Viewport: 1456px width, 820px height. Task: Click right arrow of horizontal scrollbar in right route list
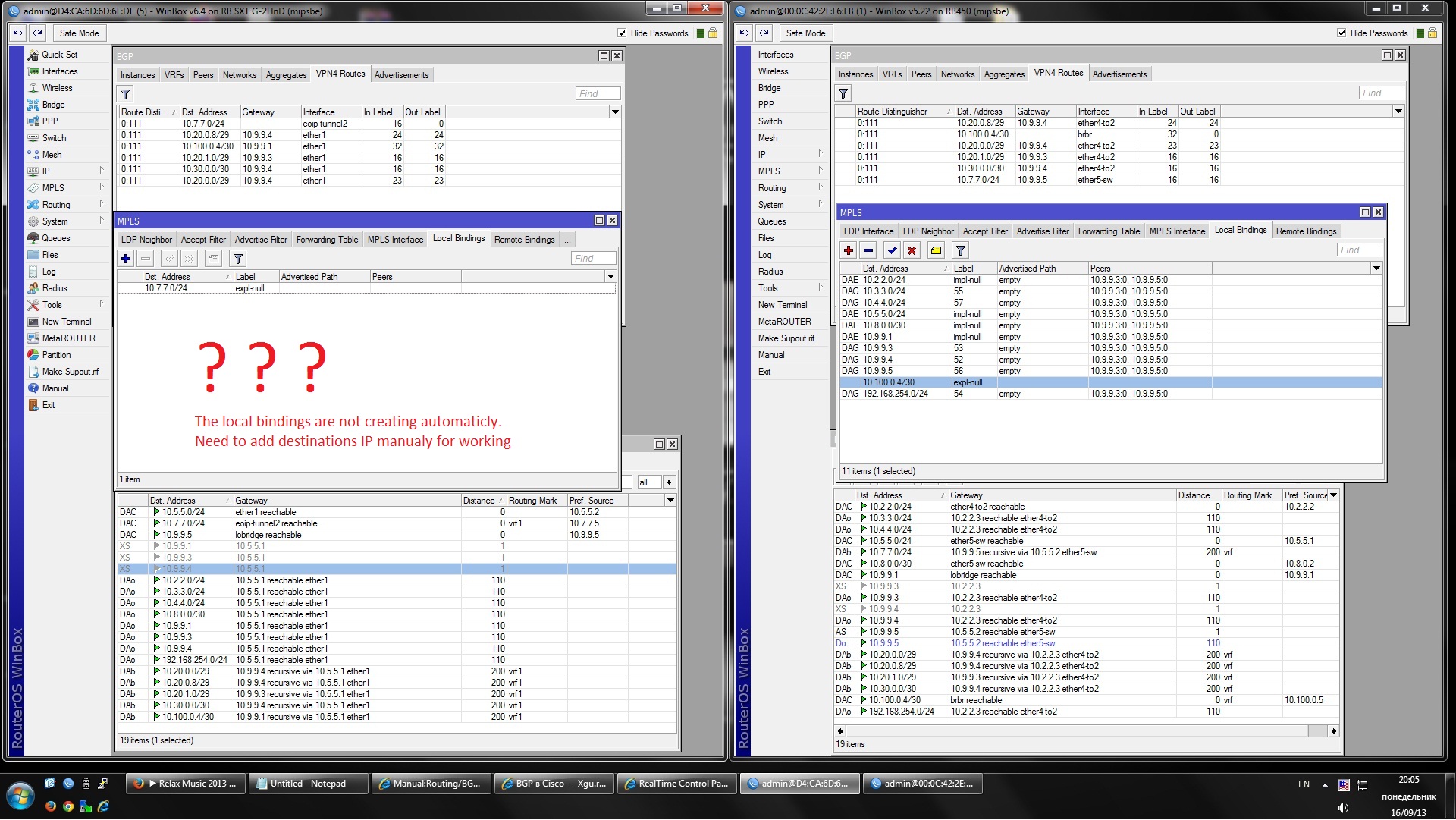1333,731
